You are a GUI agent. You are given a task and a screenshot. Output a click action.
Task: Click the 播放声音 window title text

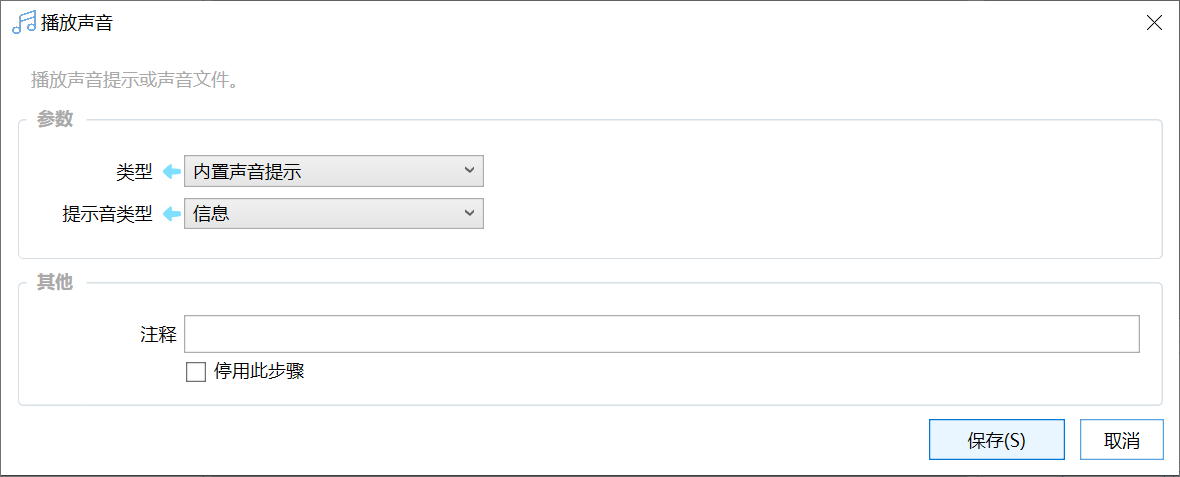[77, 23]
